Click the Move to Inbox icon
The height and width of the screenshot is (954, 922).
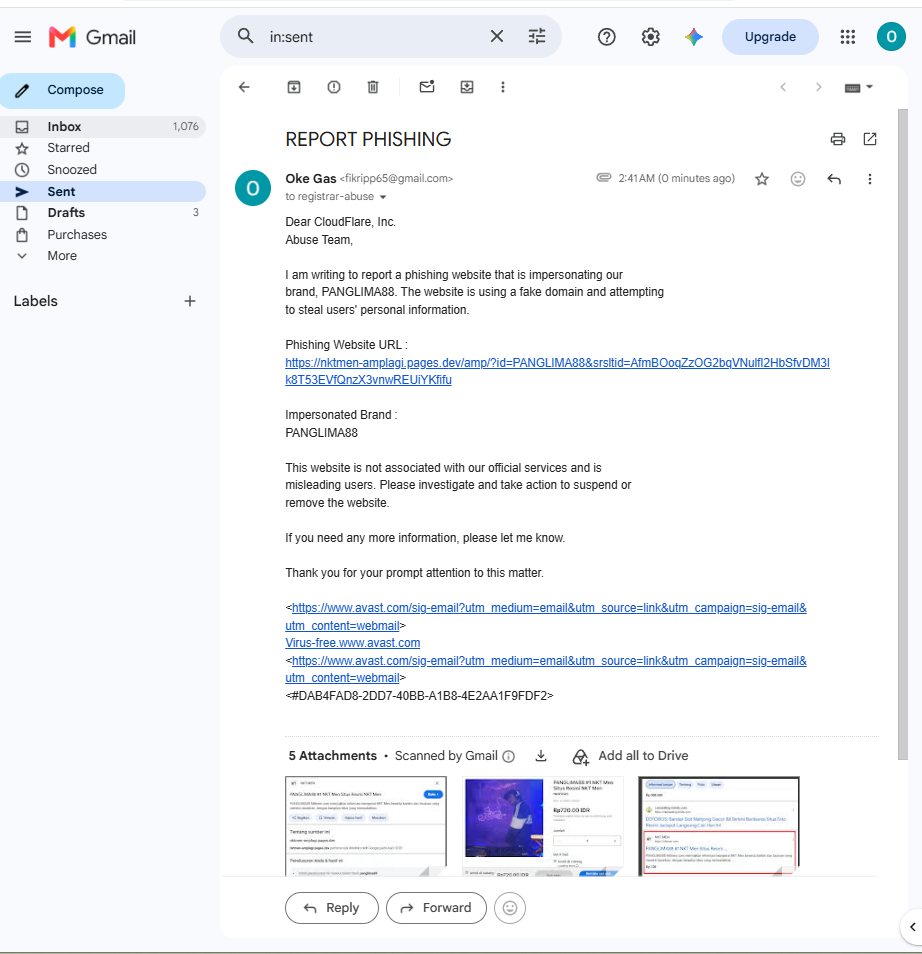(x=467, y=88)
